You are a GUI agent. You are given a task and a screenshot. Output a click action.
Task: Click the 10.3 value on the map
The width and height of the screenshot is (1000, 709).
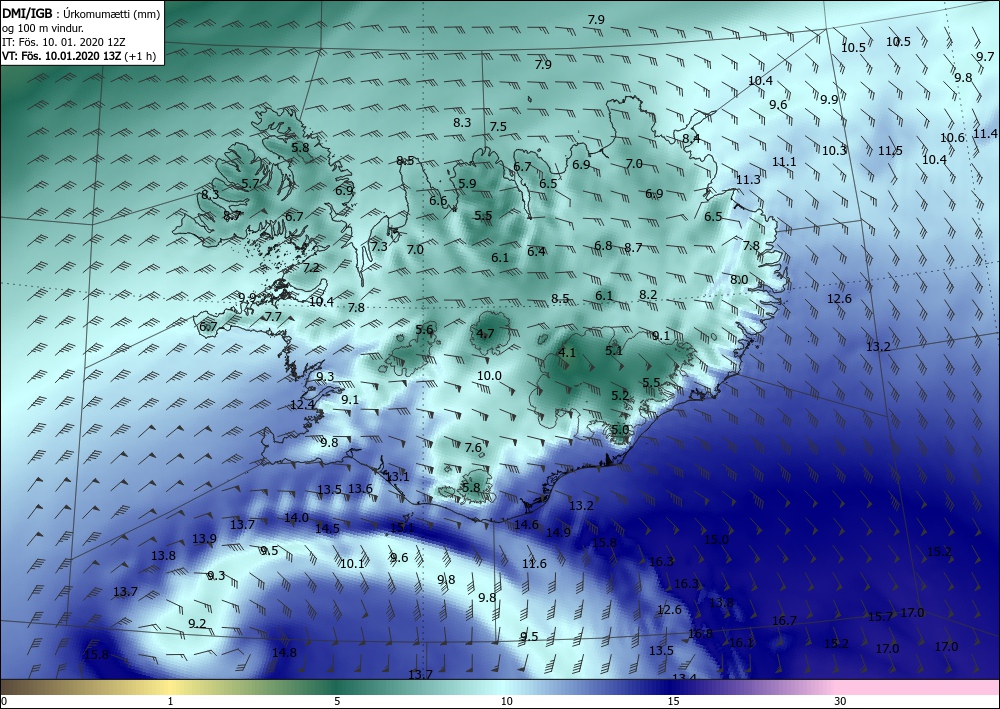pos(834,151)
